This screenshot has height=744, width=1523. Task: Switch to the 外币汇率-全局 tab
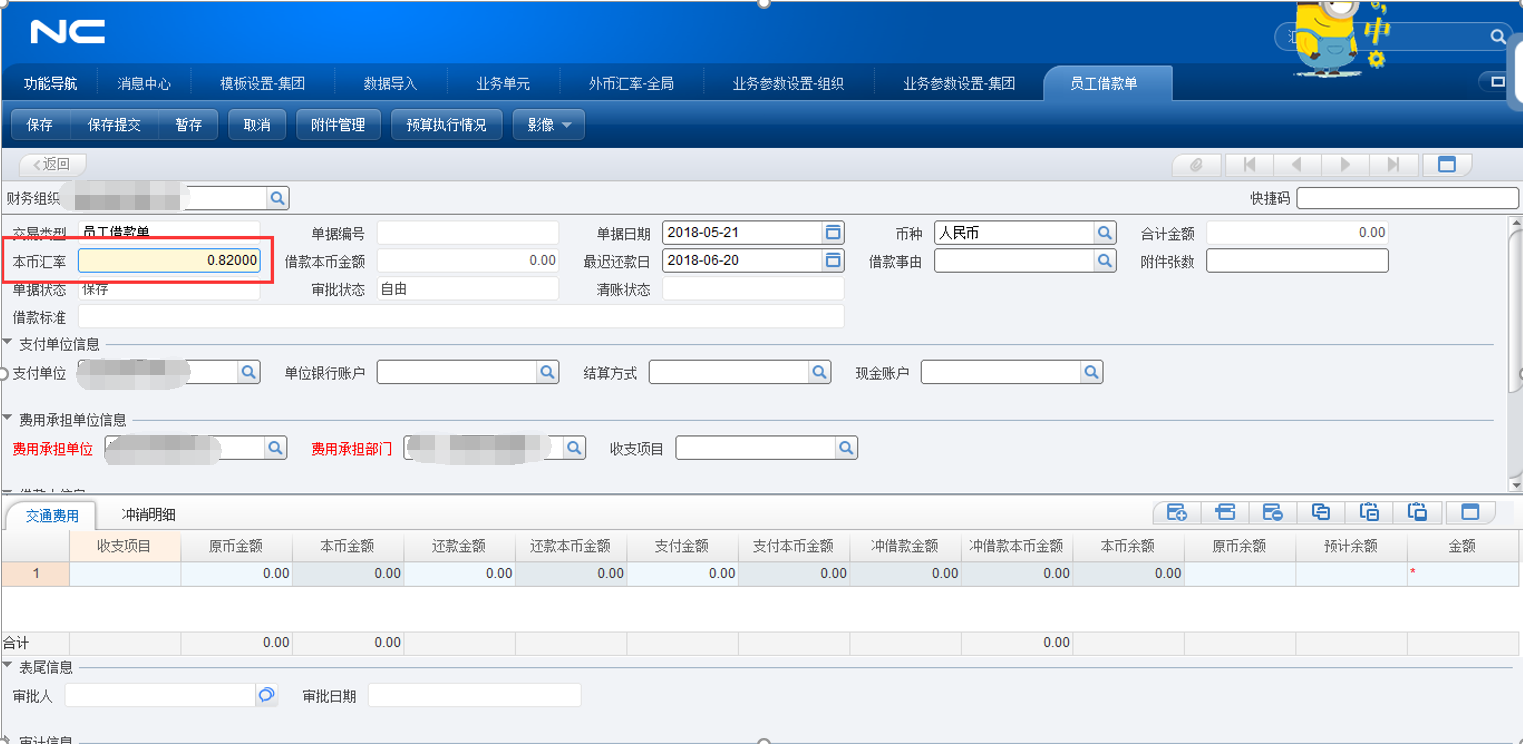click(x=631, y=84)
